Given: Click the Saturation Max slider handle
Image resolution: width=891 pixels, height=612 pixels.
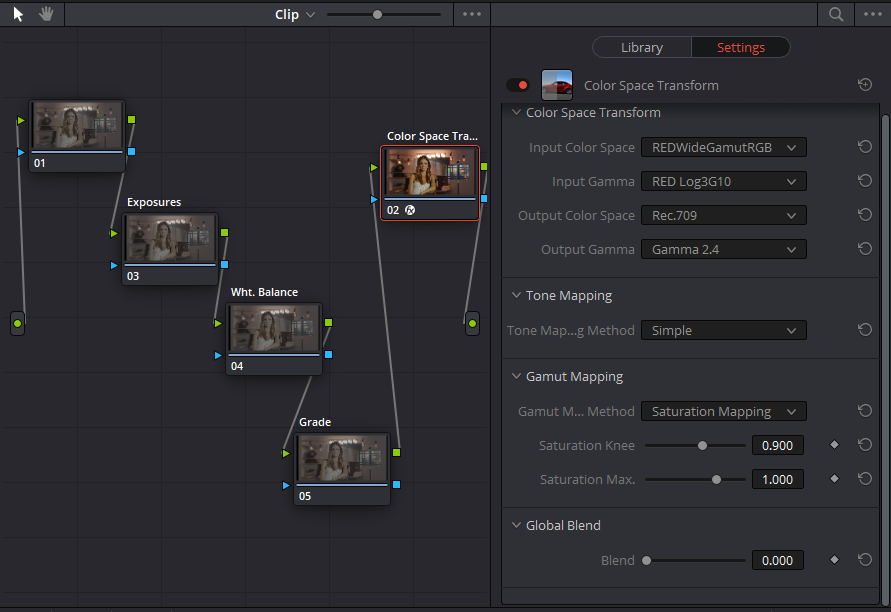Looking at the screenshot, I should point(717,480).
